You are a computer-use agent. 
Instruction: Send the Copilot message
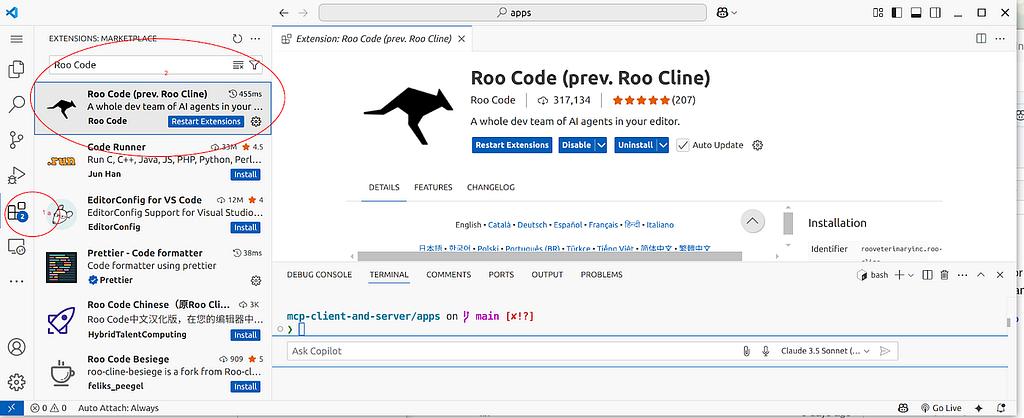[x=885, y=351]
